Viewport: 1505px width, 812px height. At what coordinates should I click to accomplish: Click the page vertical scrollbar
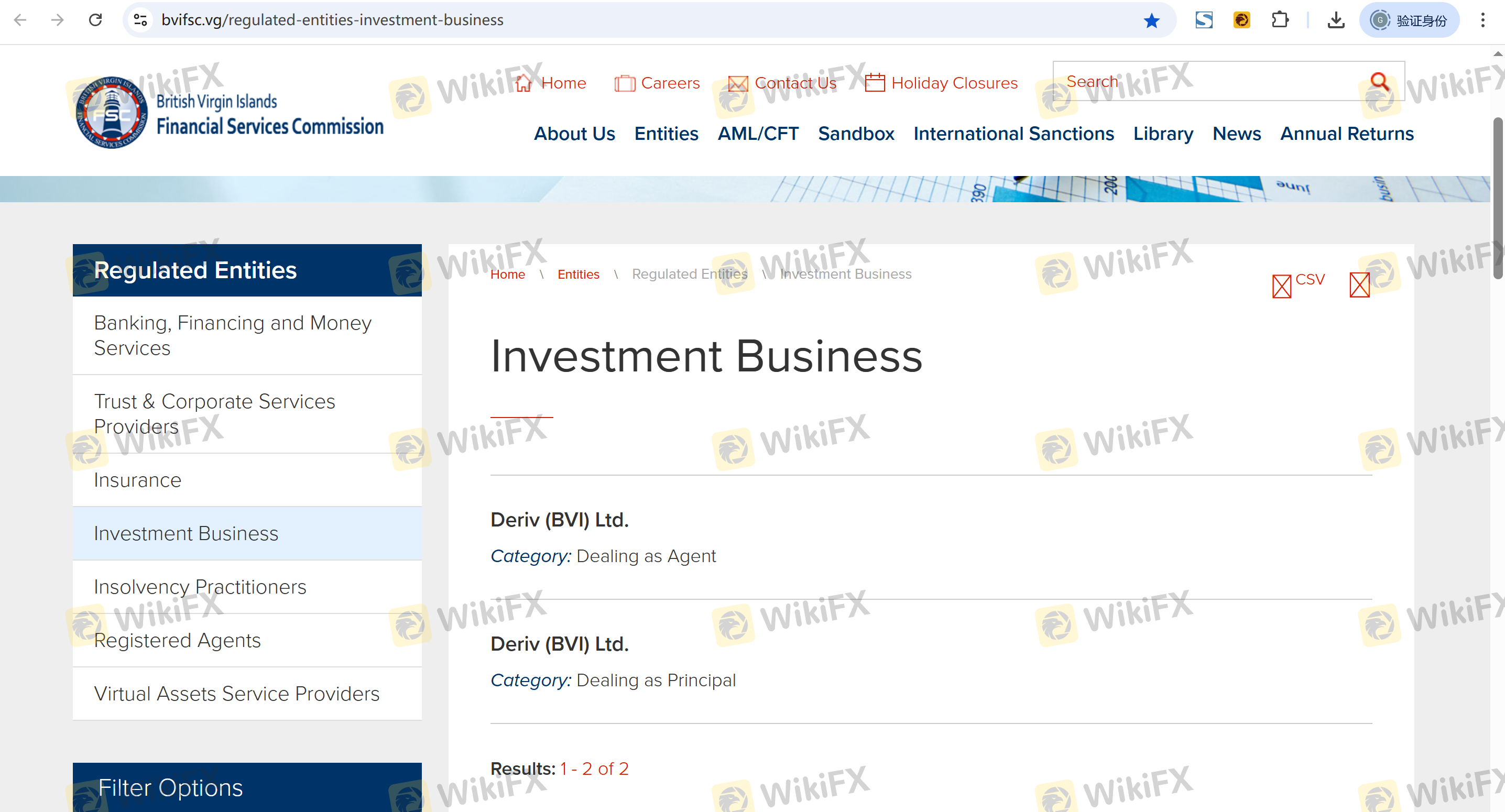(x=1498, y=199)
